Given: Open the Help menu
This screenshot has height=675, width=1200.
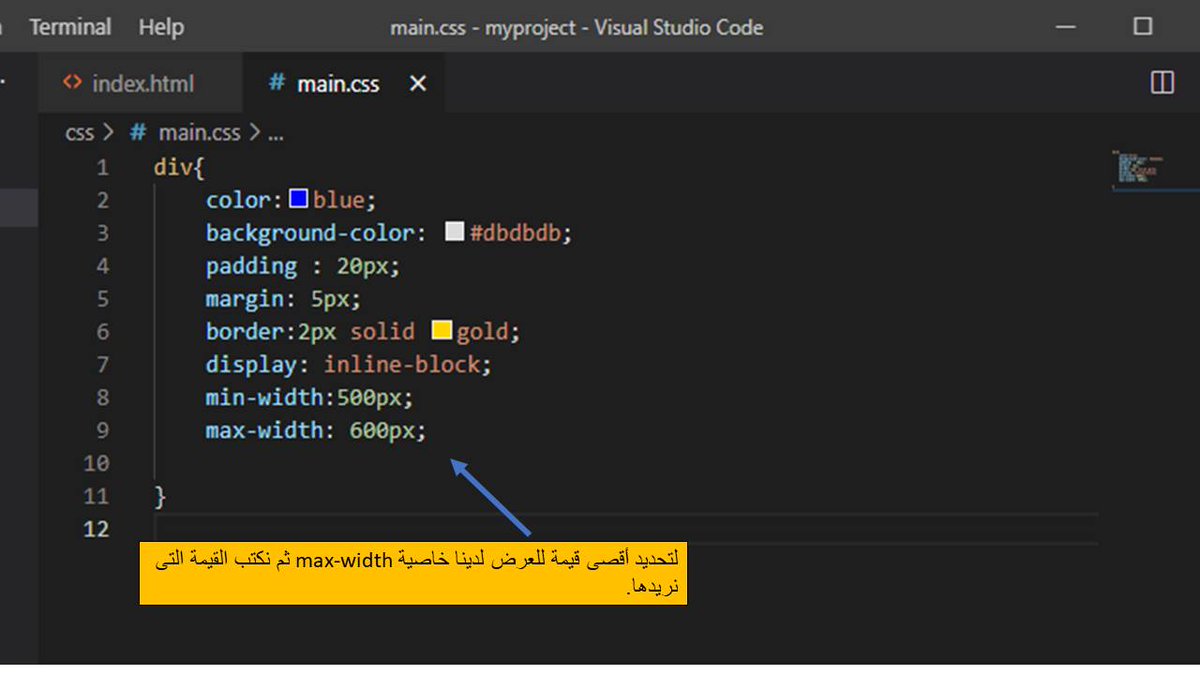Looking at the screenshot, I should pyautogui.click(x=161, y=27).
